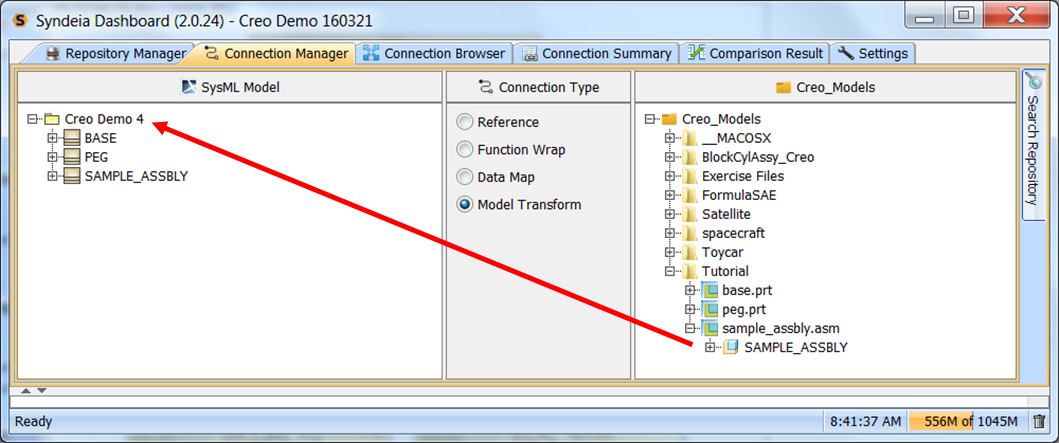Expand the BlockCylAssy_Creo folder
Viewport: 1059px width, 443px height.
pyautogui.click(x=669, y=157)
